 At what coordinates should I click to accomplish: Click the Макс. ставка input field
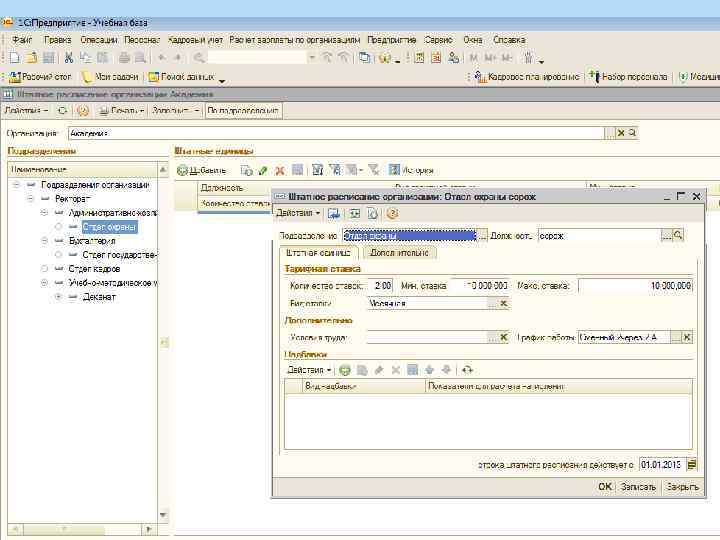(x=634, y=286)
